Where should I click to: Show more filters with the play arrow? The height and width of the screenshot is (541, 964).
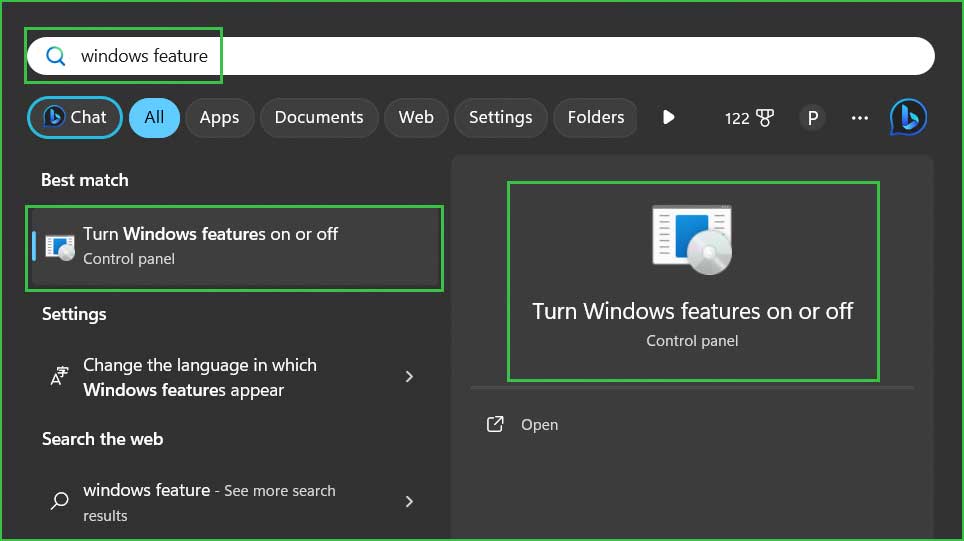(668, 117)
